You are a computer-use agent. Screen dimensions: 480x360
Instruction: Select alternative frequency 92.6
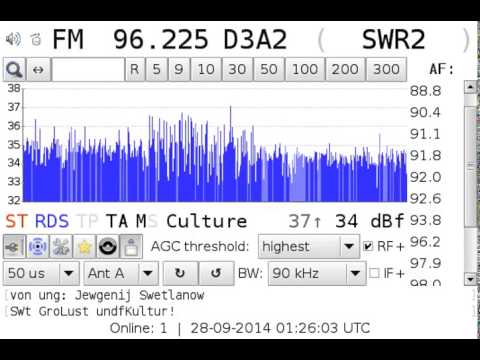(x=425, y=199)
